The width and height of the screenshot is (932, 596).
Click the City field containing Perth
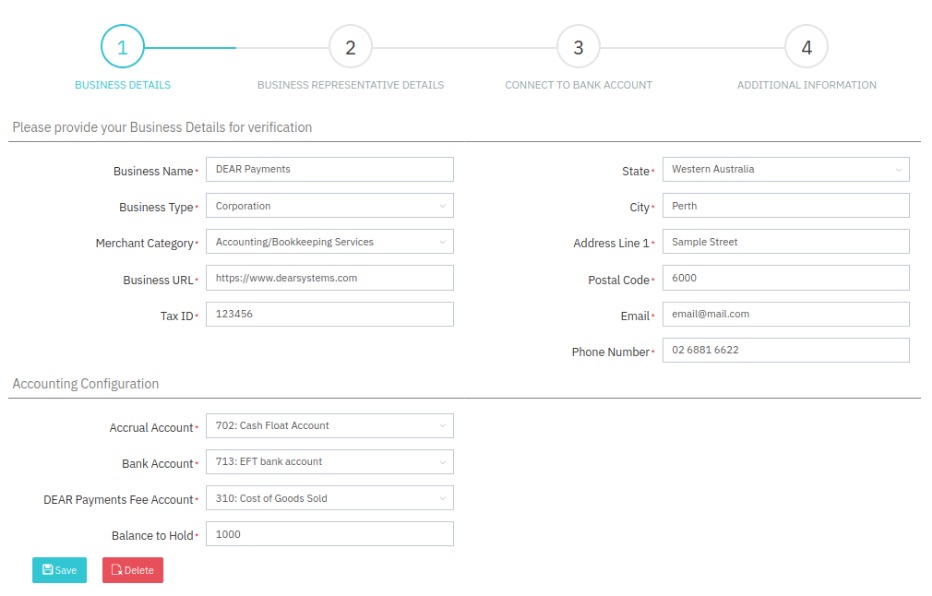(x=786, y=206)
